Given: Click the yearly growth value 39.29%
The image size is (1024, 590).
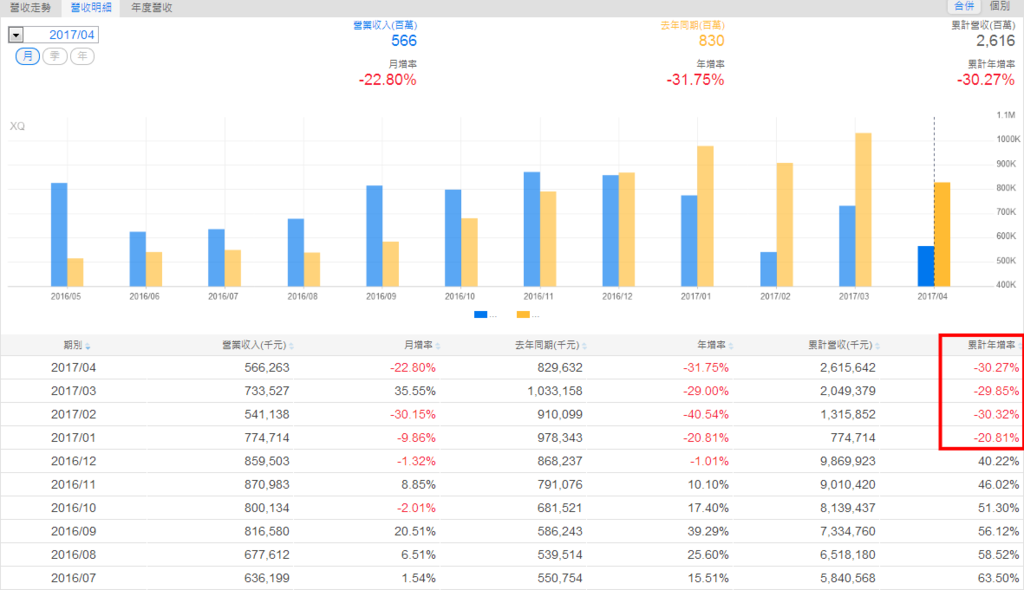Looking at the screenshot, I should [x=708, y=532].
